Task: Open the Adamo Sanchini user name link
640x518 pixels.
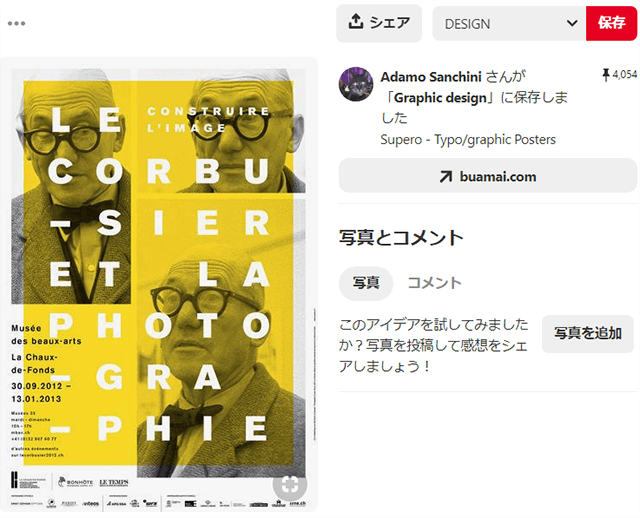Action: point(431,77)
